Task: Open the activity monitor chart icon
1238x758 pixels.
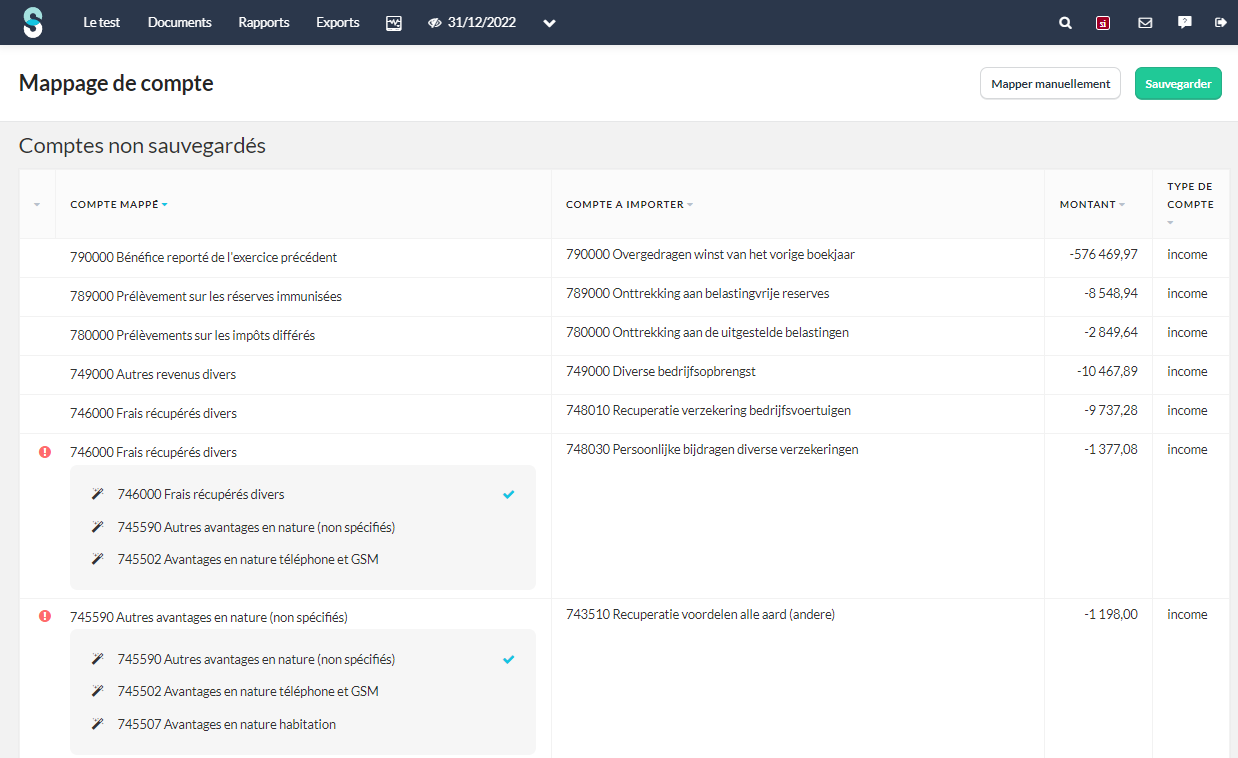Action: click(x=394, y=23)
